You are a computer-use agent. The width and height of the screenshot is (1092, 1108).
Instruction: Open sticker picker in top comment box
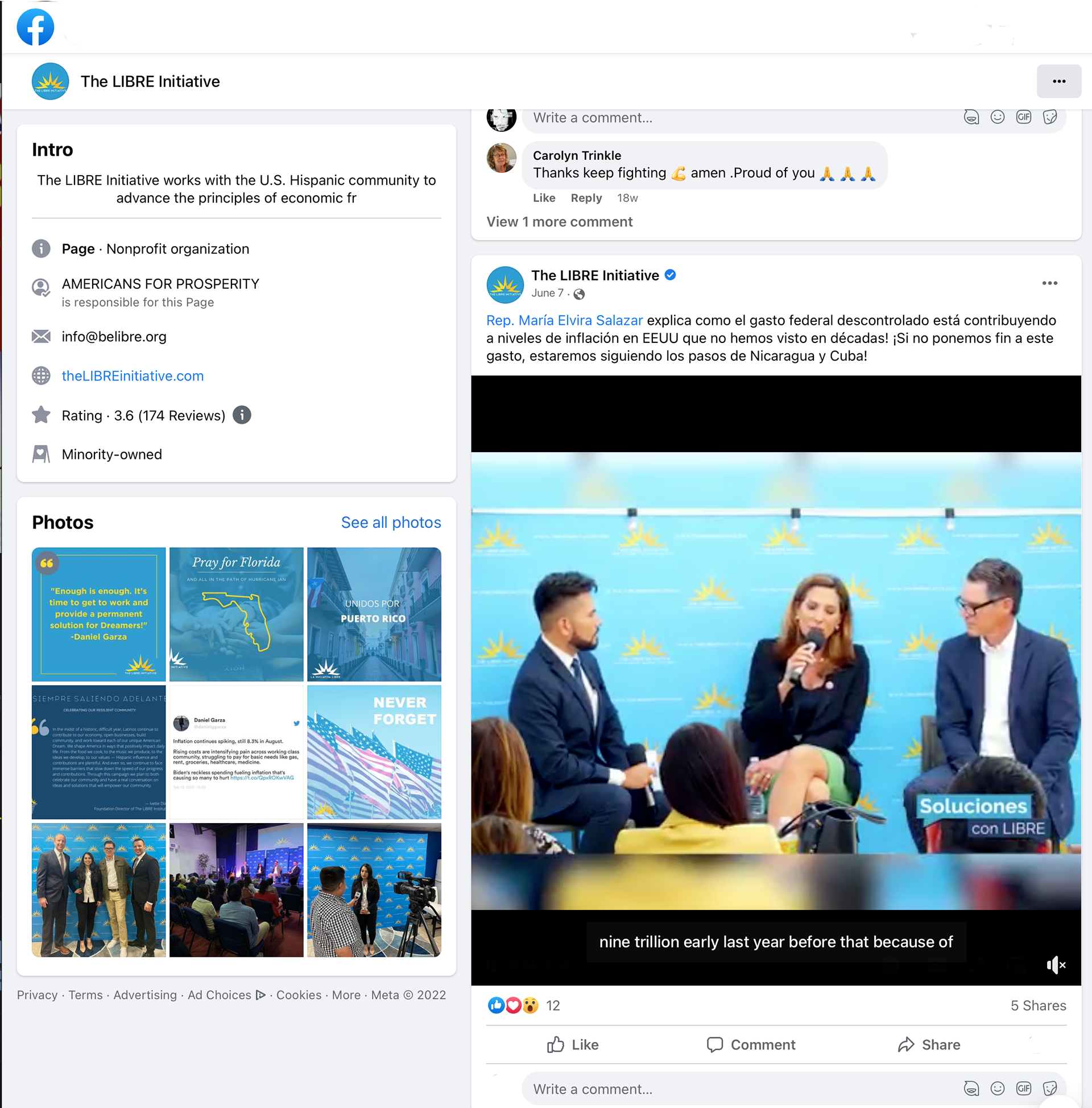[x=1049, y=118]
